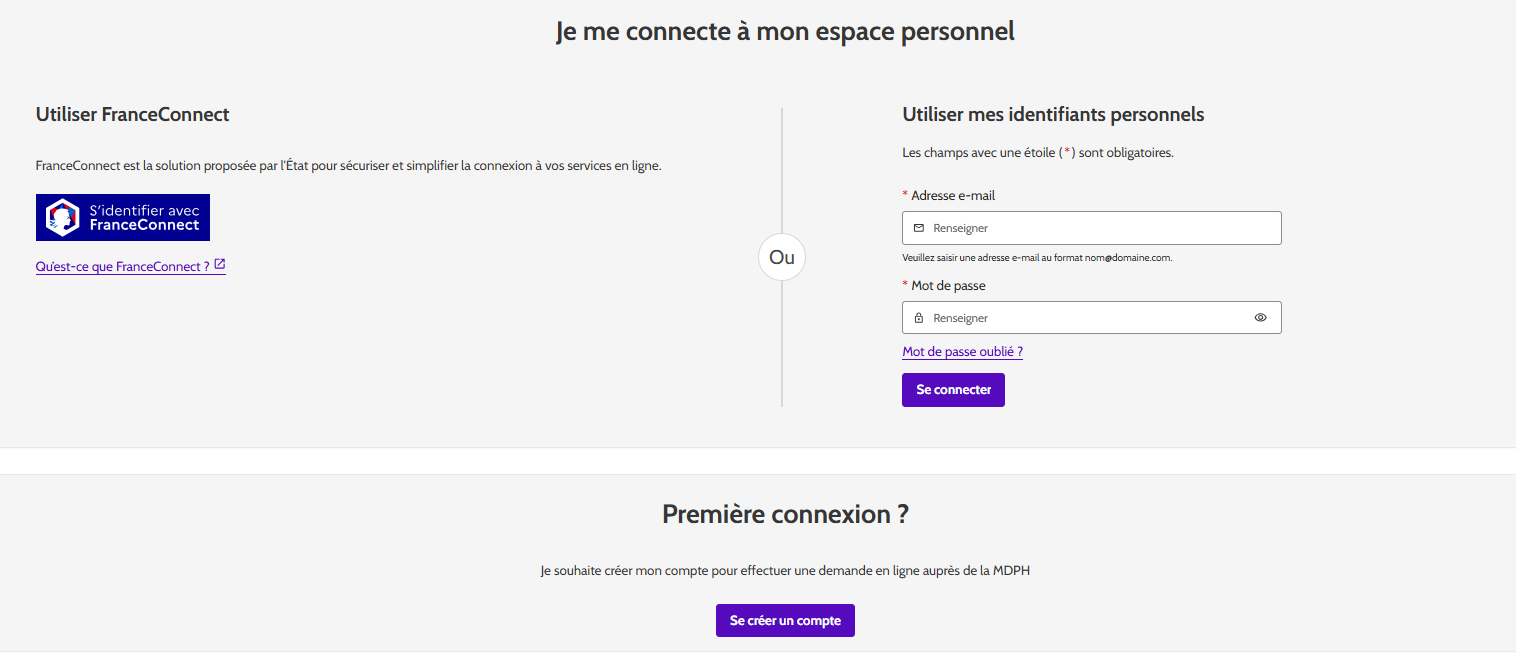Click the envelope icon in the e-mail field

click(x=919, y=228)
